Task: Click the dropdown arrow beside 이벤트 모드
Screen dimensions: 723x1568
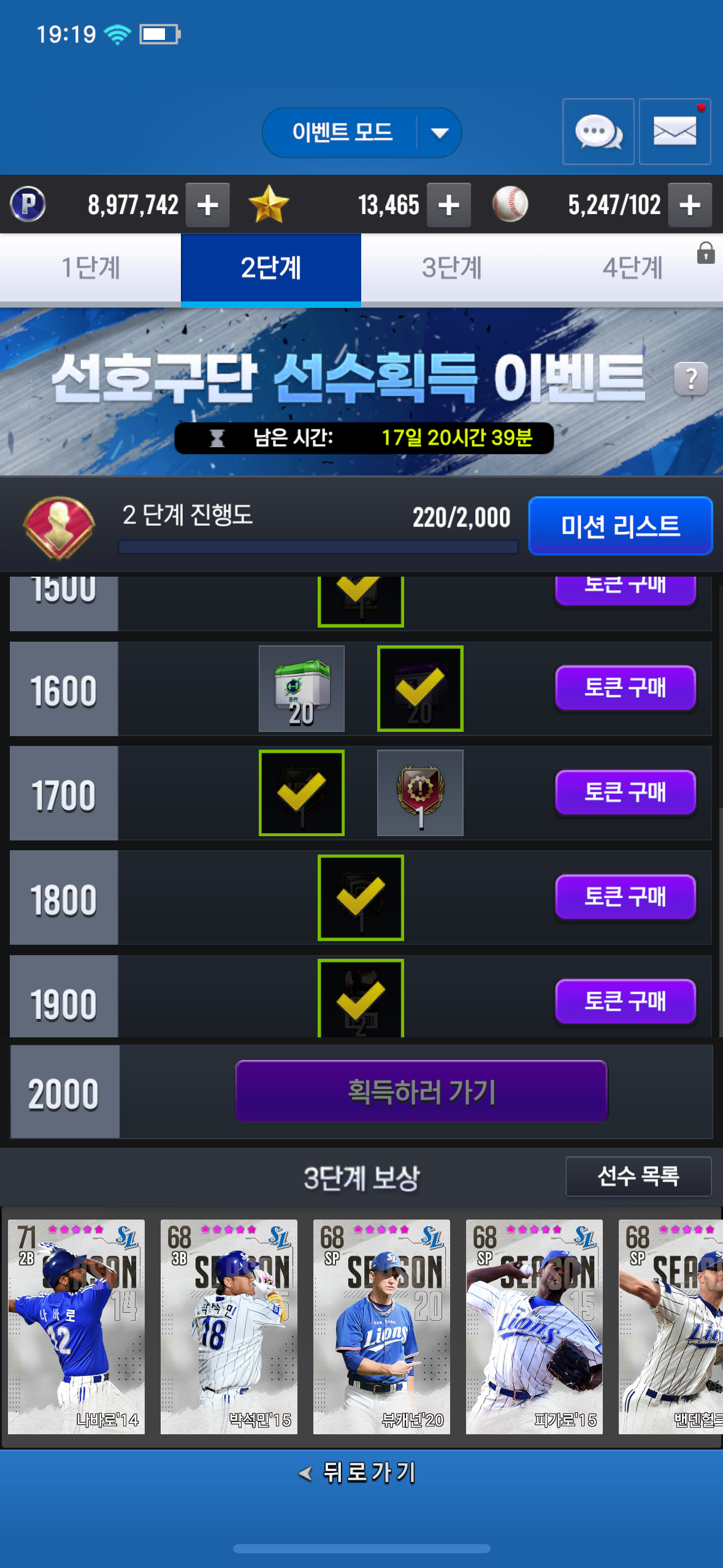Action: click(440, 133)
